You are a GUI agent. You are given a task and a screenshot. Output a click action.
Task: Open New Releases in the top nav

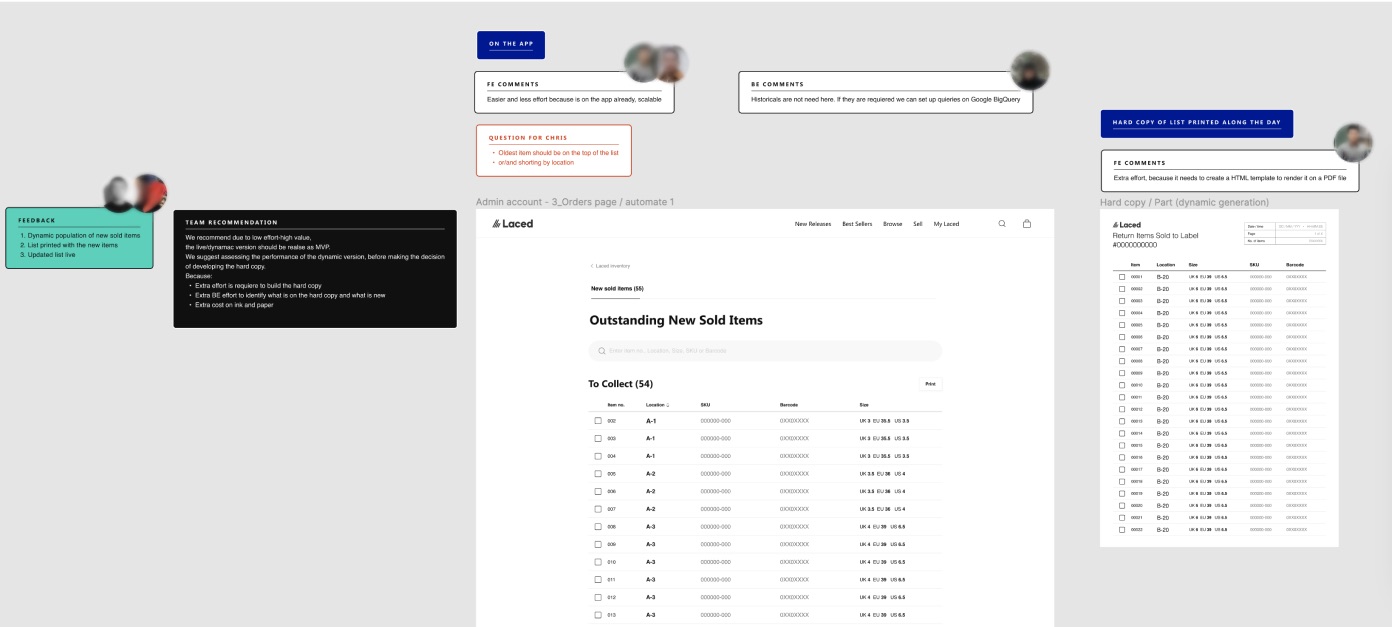813,224
